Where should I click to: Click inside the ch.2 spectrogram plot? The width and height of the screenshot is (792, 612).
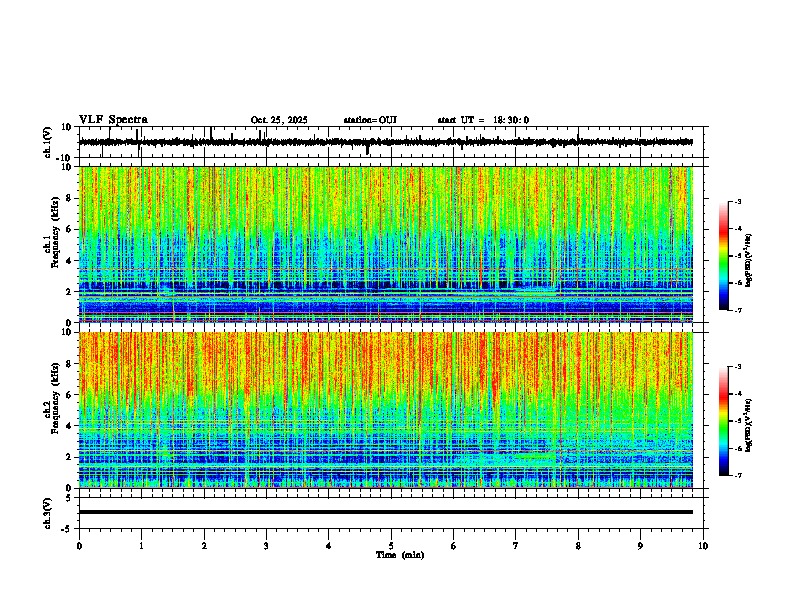pyautogui.click(x=386, y=410)
